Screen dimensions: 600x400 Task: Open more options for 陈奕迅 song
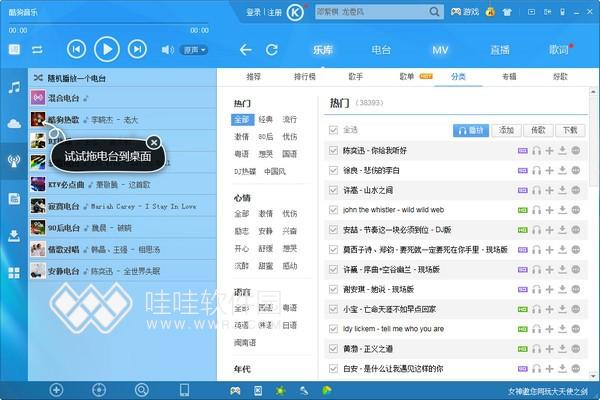pos(576,150)
